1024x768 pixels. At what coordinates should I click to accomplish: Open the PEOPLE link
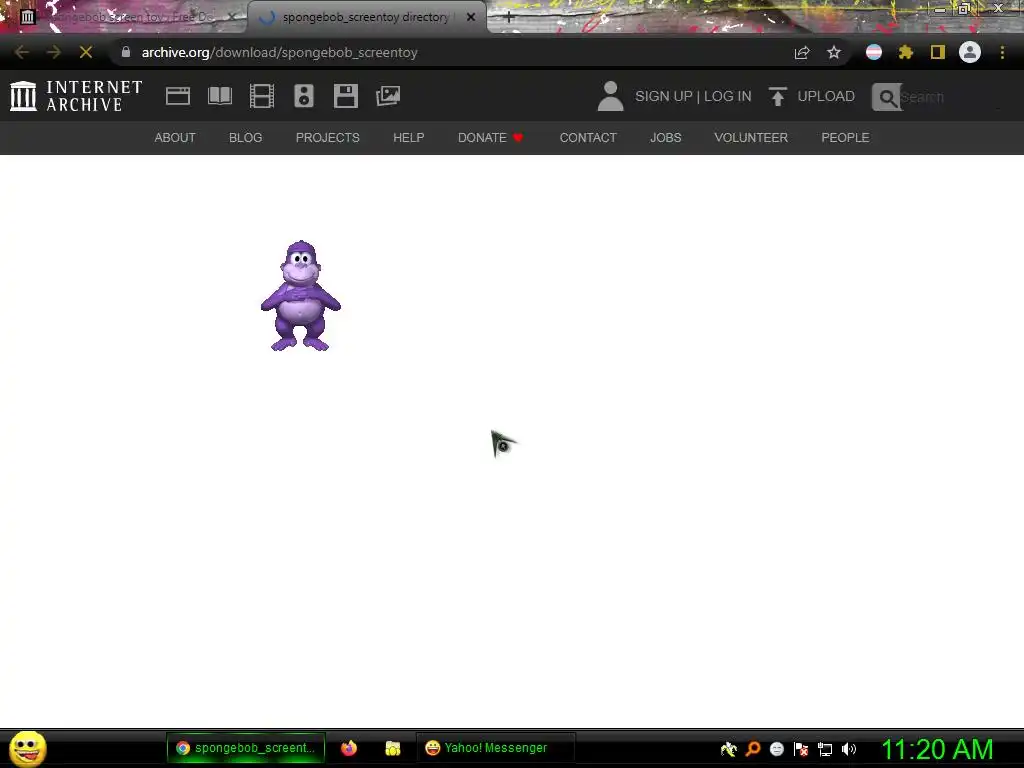845,138
